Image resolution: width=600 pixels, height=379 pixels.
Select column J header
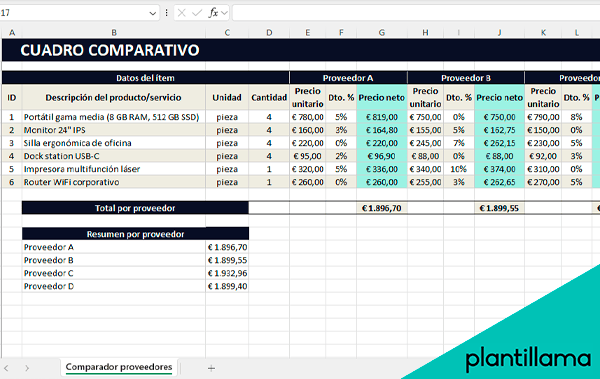pos(499,33)
